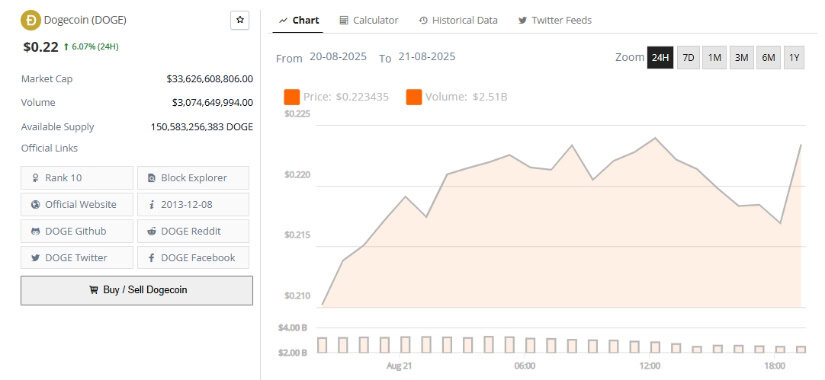This screenshot has width=825, height=380.
Task: Select the 7D zoom range
Action: 688,57
